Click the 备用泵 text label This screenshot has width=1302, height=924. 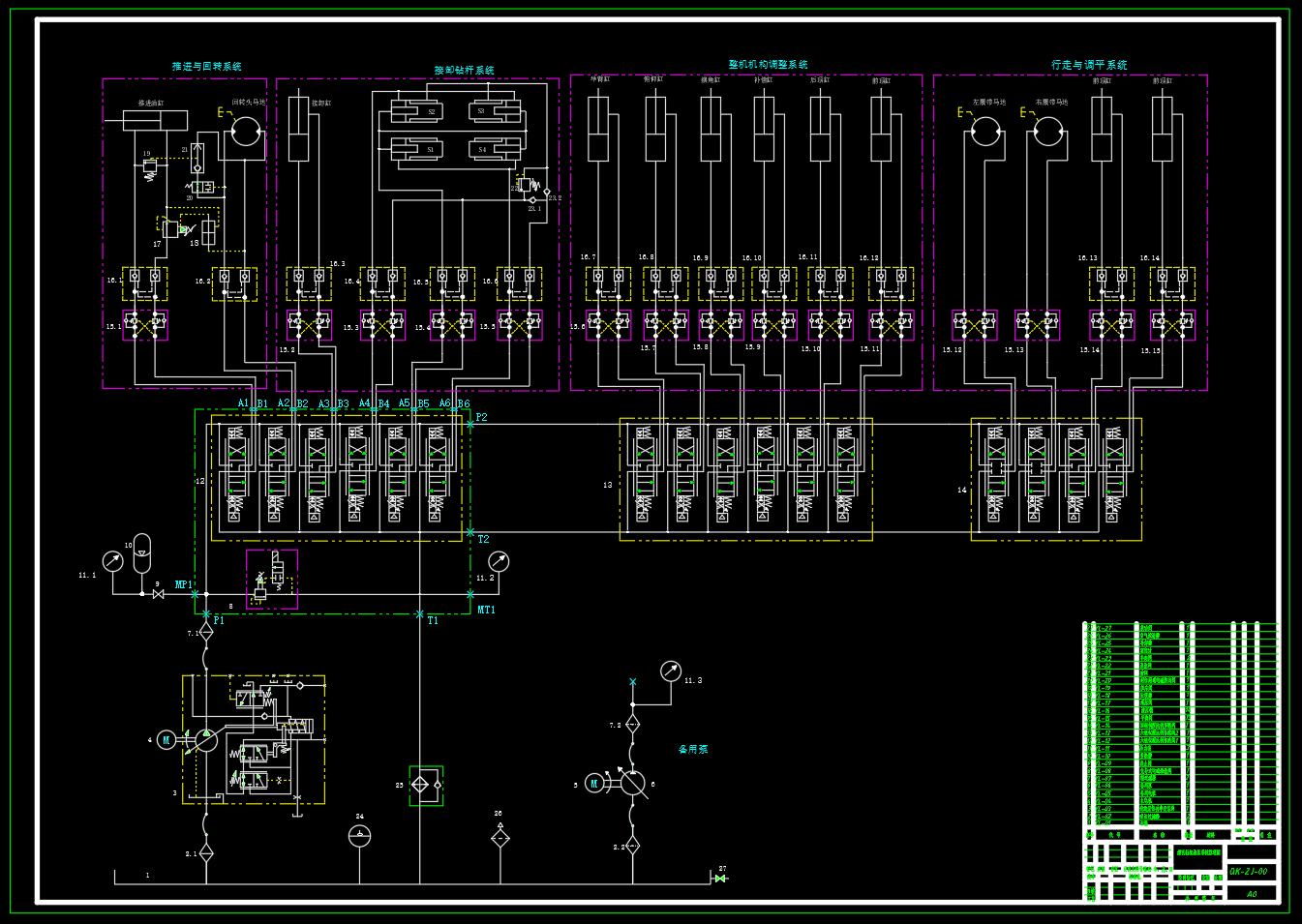tap(693, 750)
